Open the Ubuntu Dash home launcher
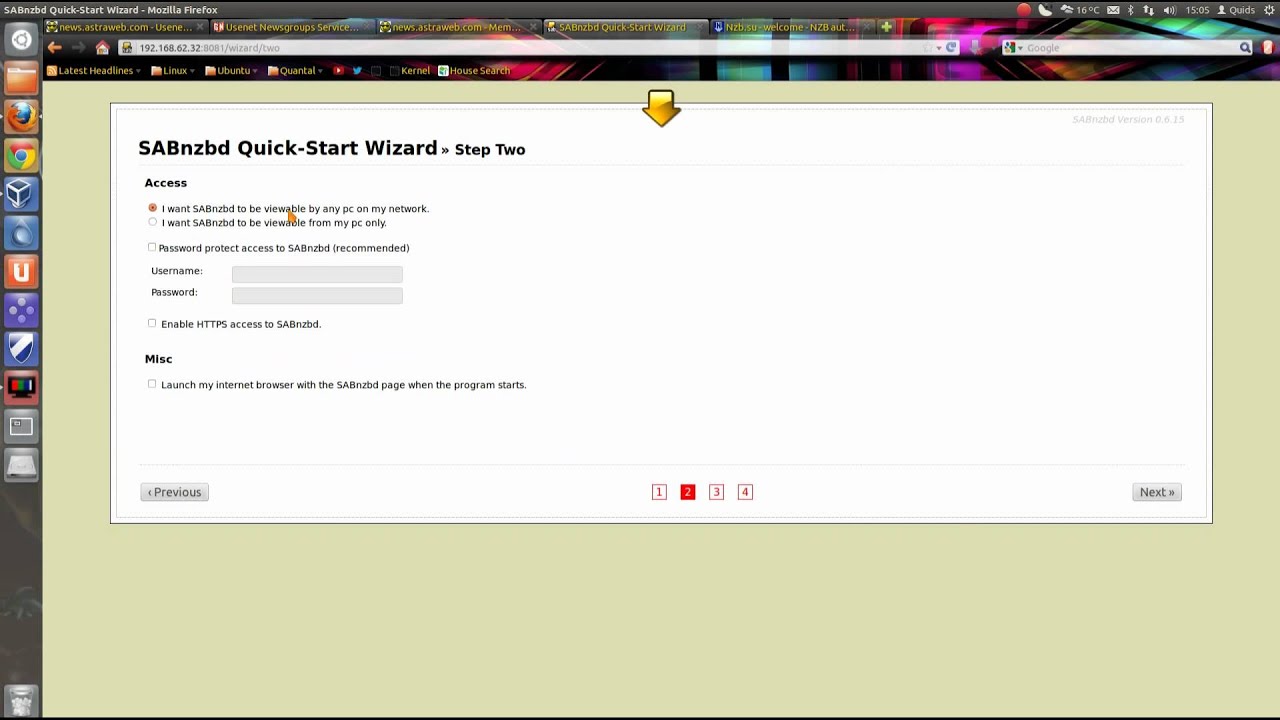 click(21, 41)
